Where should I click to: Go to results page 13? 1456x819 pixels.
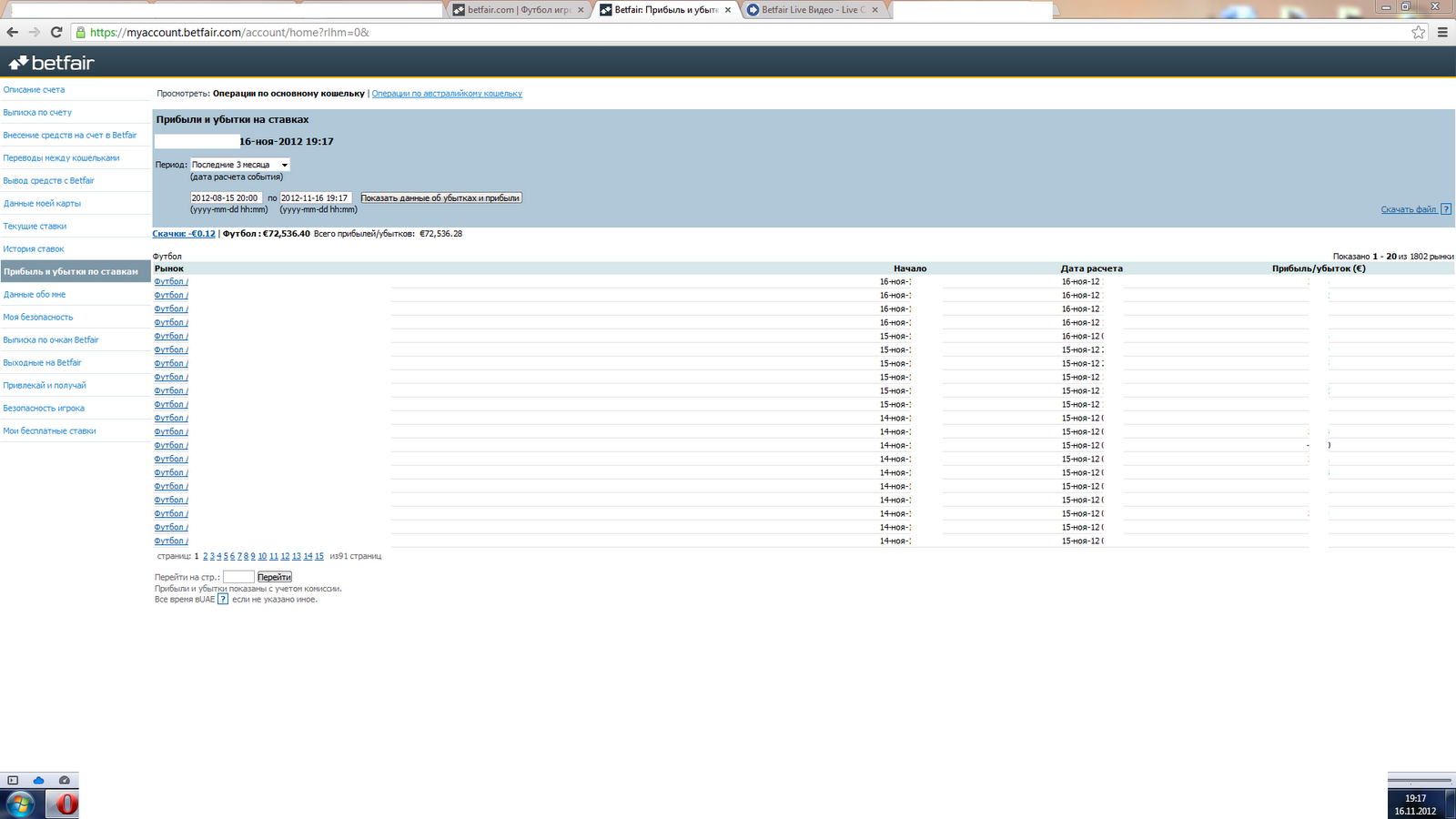click(x=297, y=556)
